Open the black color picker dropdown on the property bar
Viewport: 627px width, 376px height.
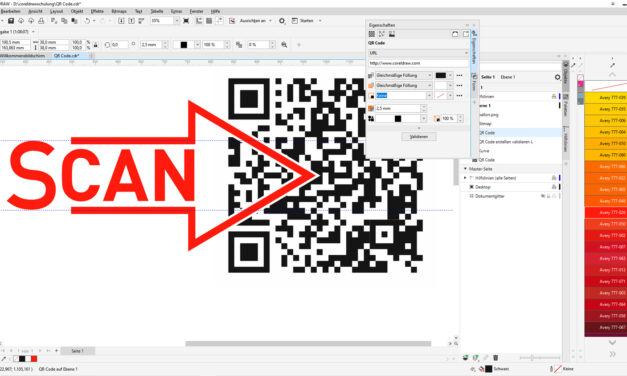(197, 45)
